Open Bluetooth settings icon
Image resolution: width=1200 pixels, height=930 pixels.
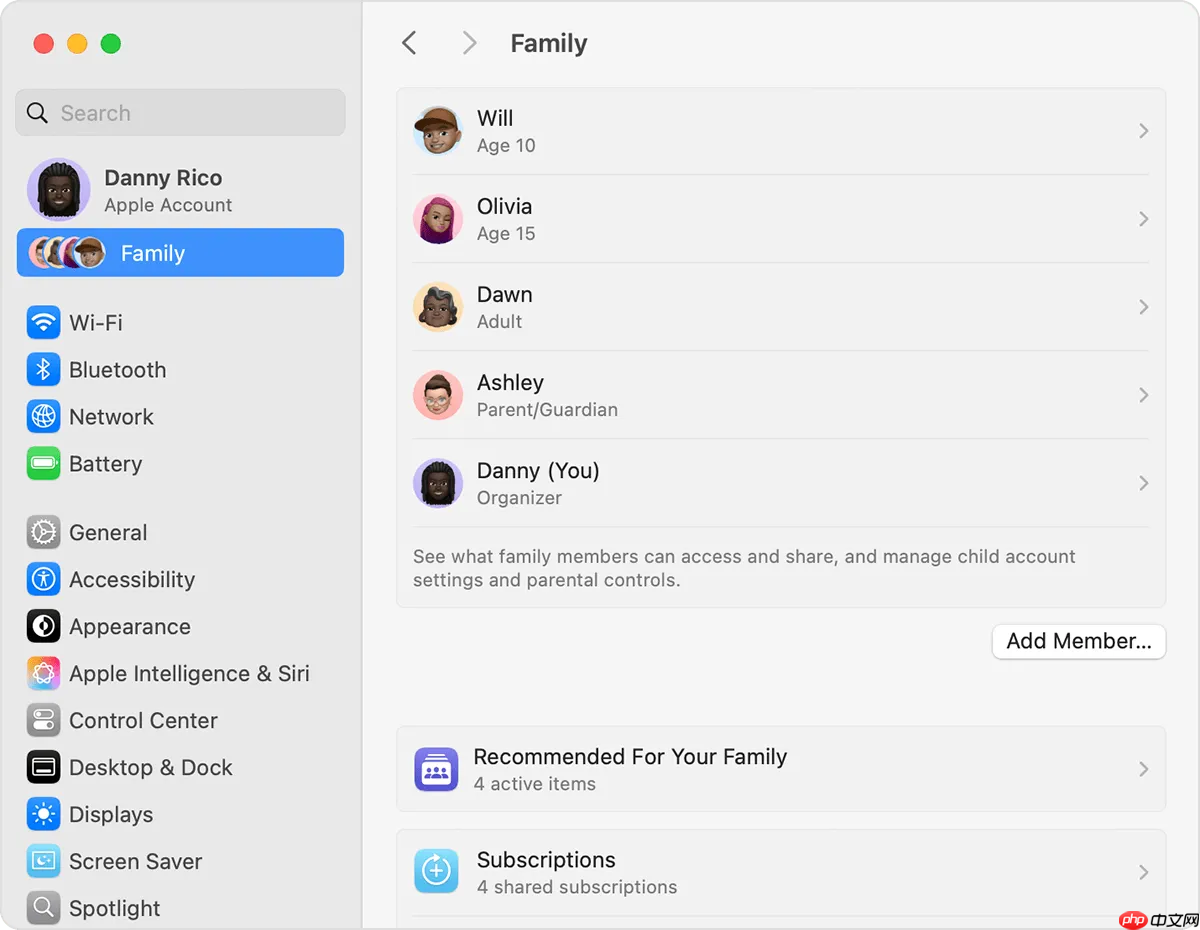pos(43,370)
